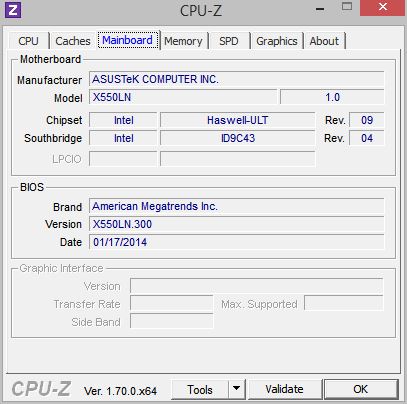The image size is (407, 404).
Task: Show the Graphics tab
Action: 277,41
